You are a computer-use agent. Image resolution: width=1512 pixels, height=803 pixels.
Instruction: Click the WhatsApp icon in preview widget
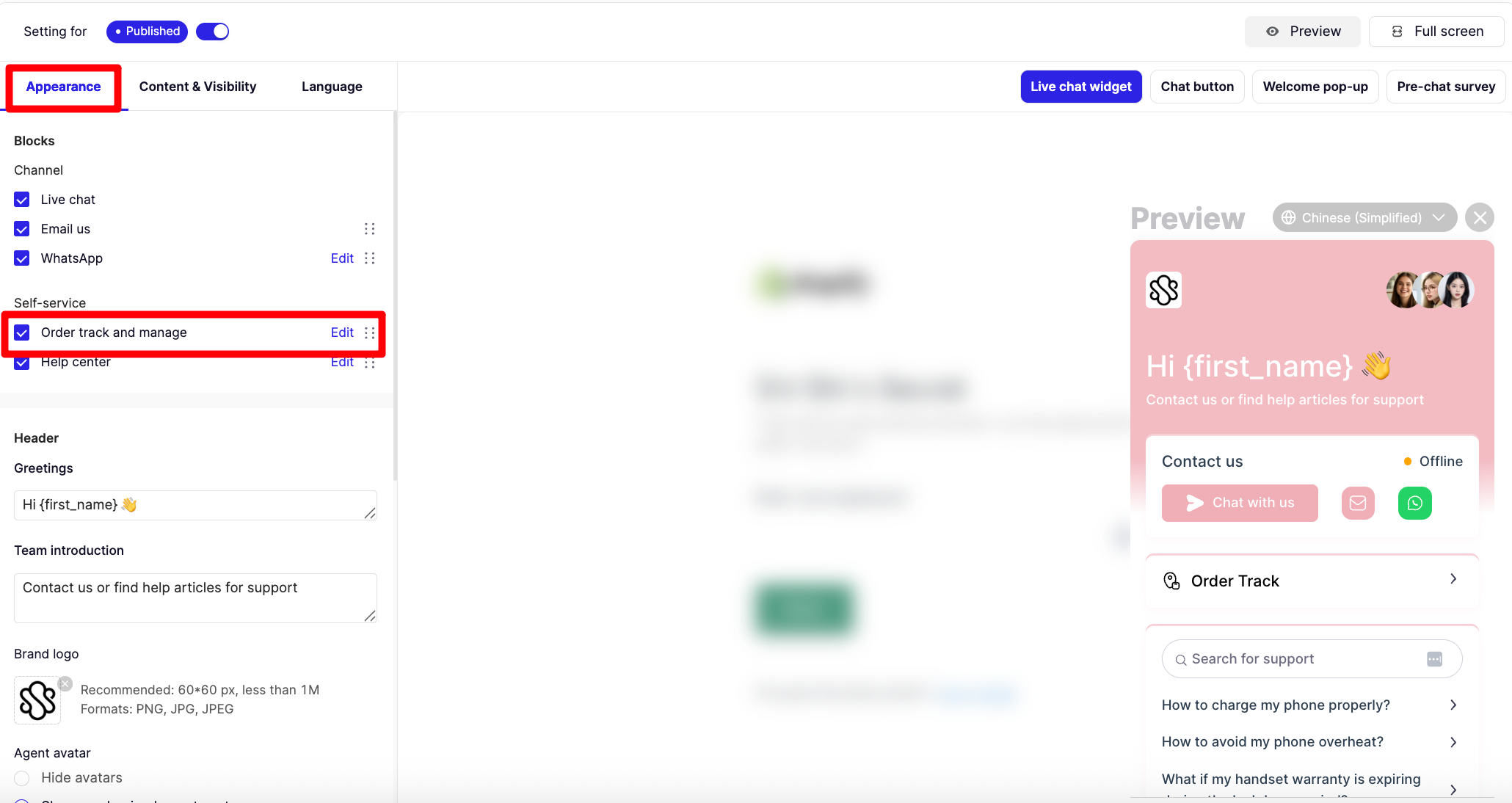[1414, 504]
